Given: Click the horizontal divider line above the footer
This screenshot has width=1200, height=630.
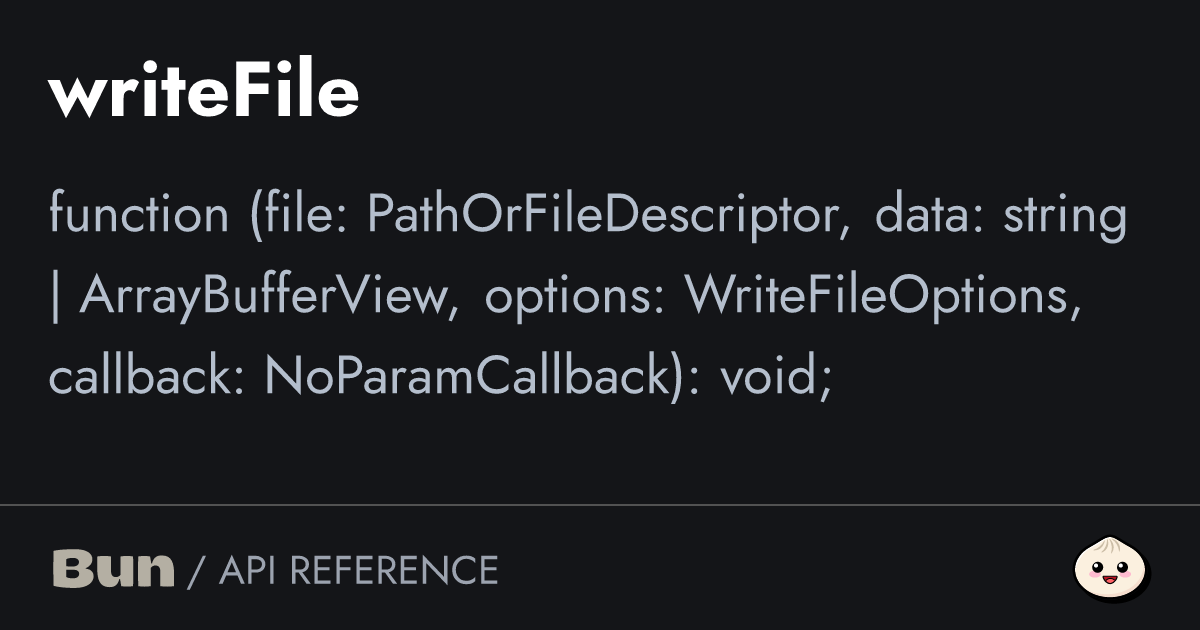Looking at the screenshot, I should click(x=600, y=505).
